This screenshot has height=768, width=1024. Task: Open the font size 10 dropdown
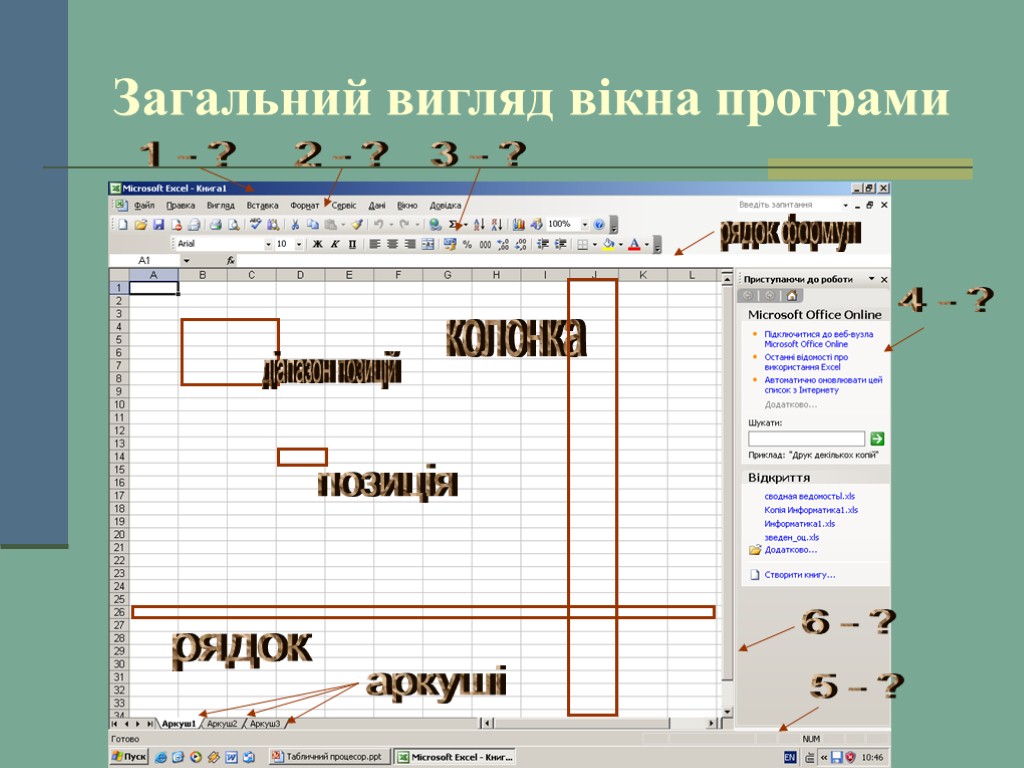coord(299,244)
